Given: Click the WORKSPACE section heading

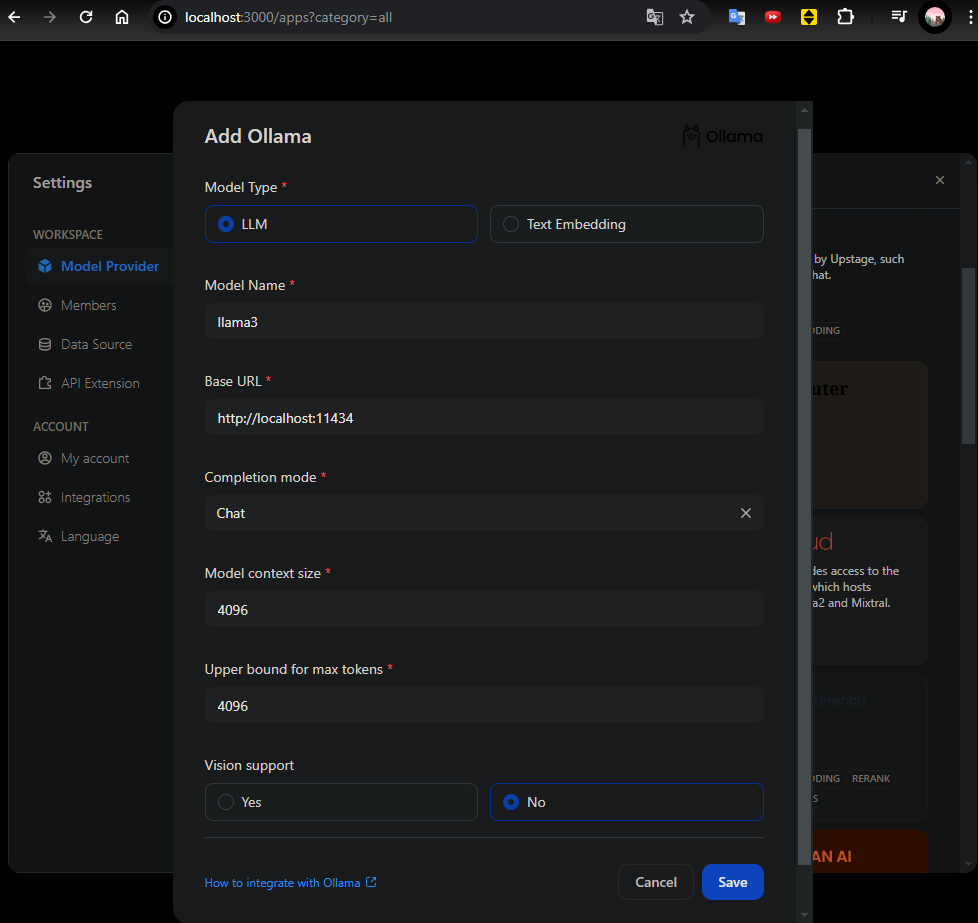Looking at the screenshot, I should click(x=67, y=234).
